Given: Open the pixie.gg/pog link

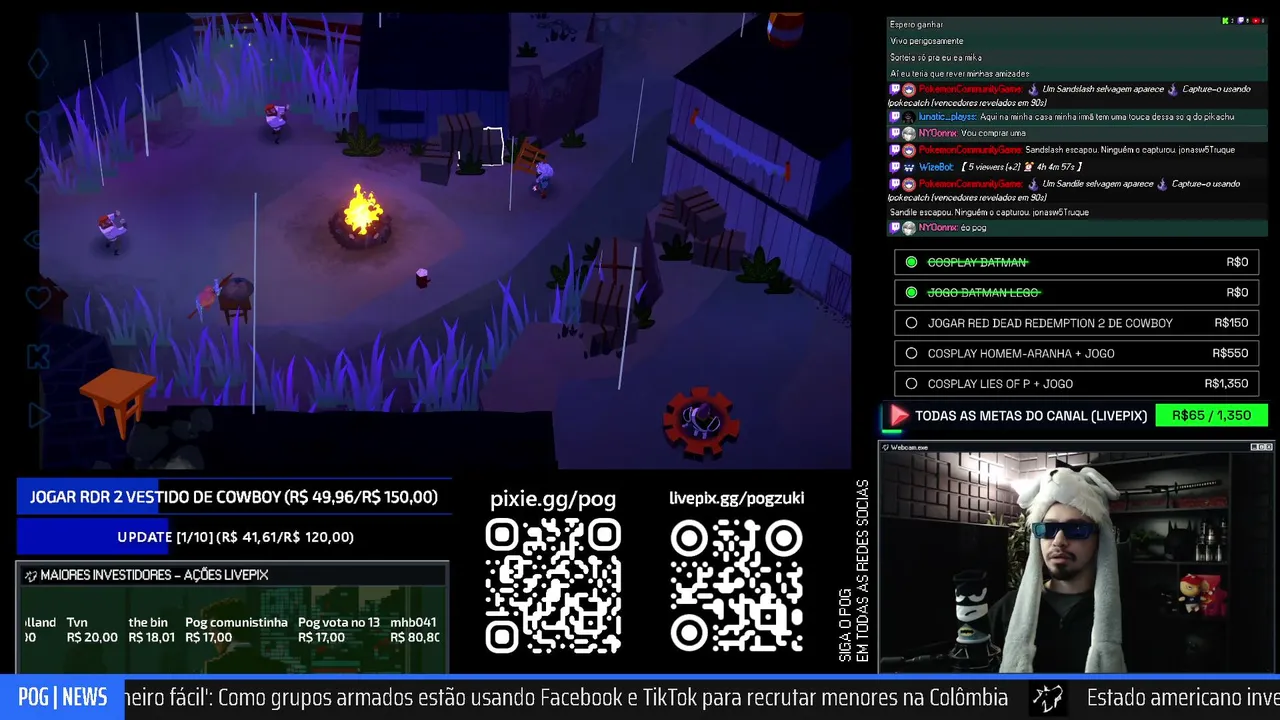Looking at the screenshot, I should point(553,499).
